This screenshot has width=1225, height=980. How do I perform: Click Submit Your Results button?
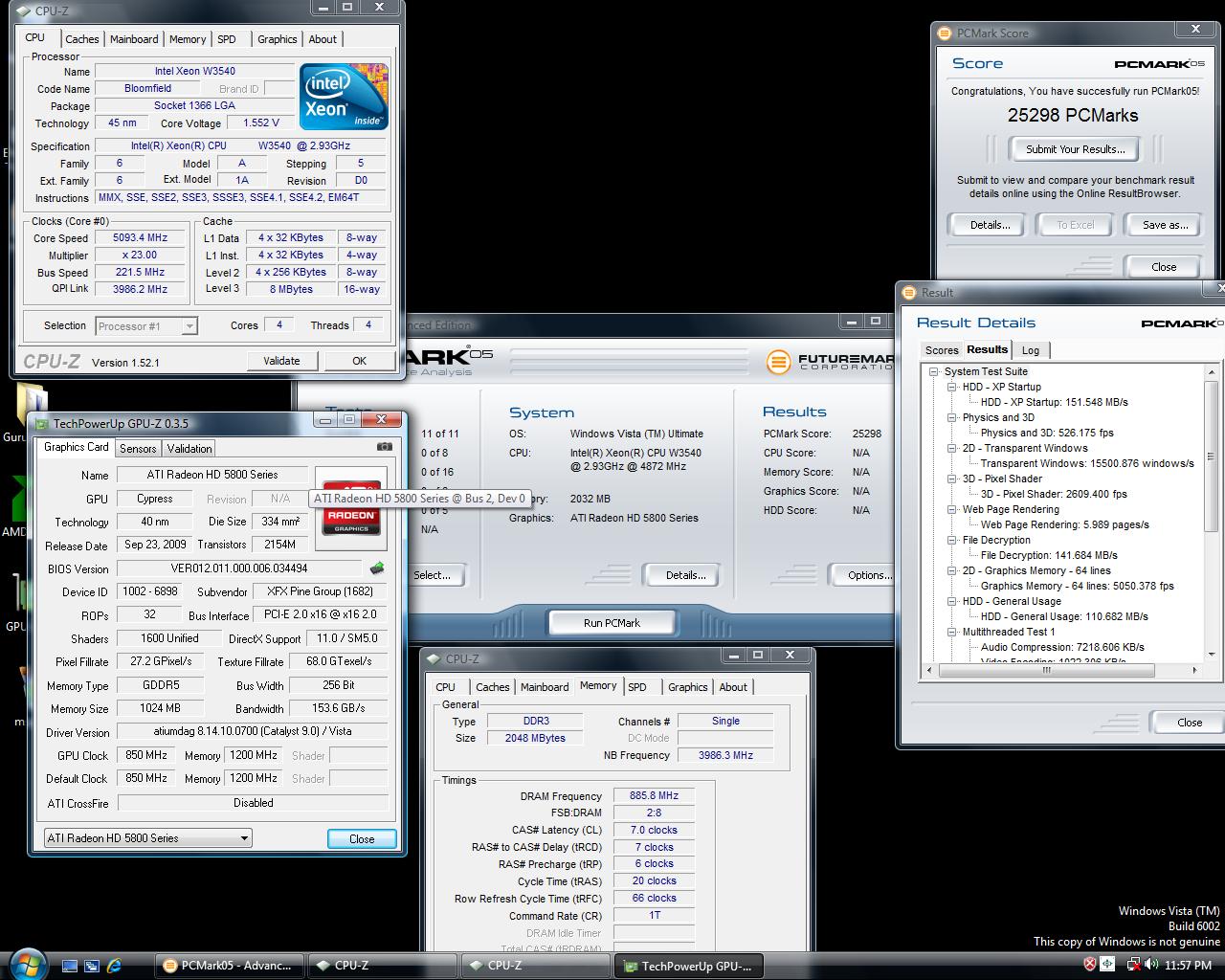click(1076, 149)
